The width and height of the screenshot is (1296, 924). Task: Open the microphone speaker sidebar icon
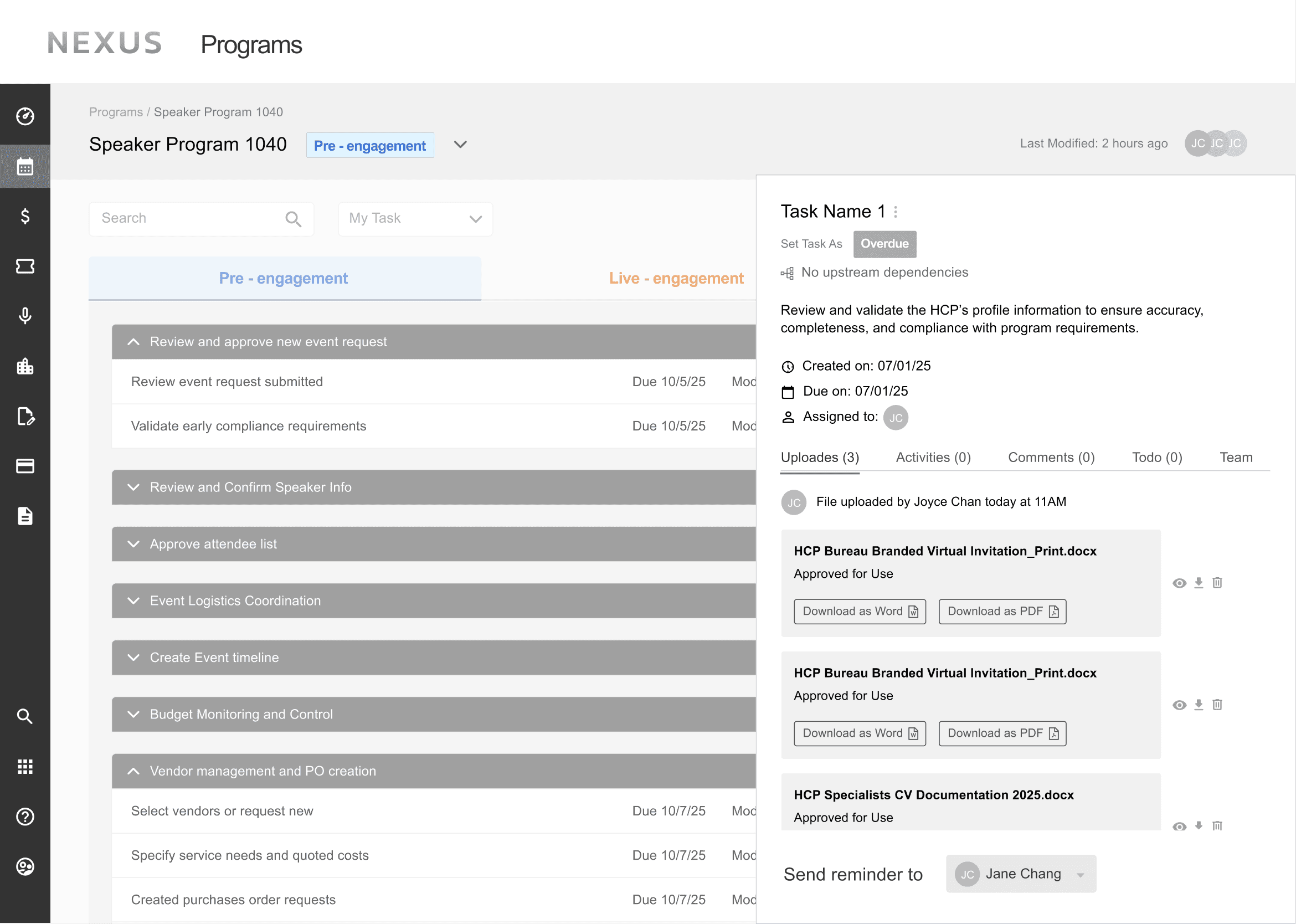pyautogui.click(x=25, y=316)
